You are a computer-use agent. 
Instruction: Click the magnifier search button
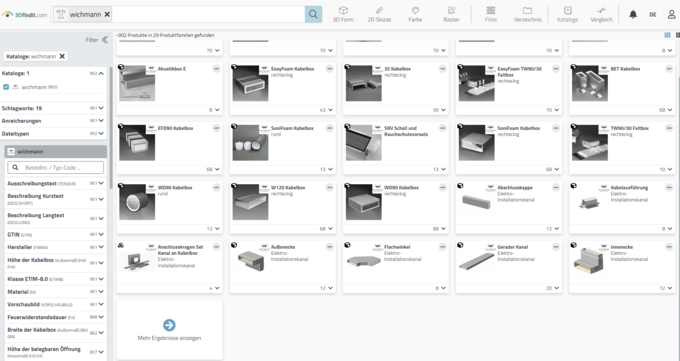pos(313,14)
